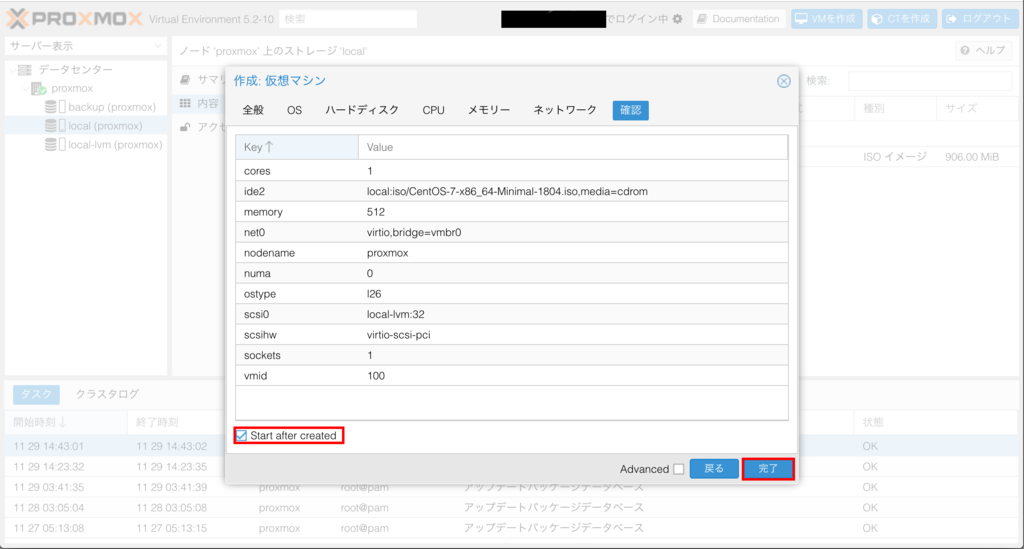
Task: Sort by the Value column header
Action: pos(573,147)
